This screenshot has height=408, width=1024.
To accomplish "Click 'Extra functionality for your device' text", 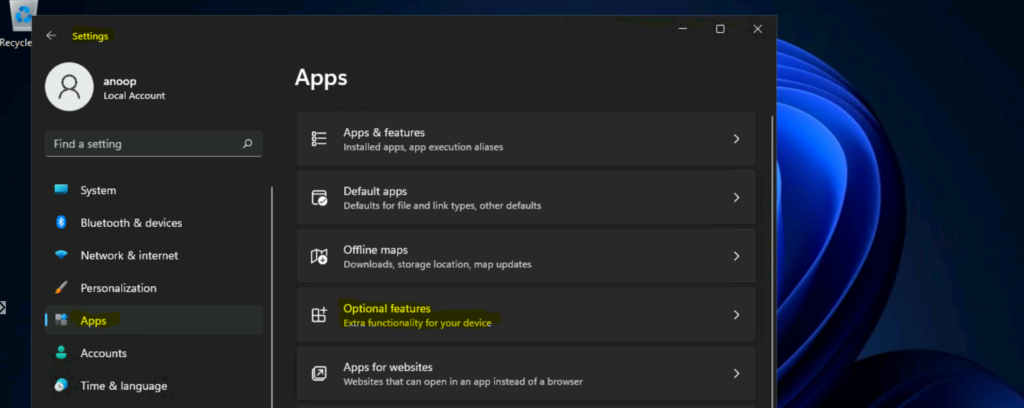I will [417, 324].
